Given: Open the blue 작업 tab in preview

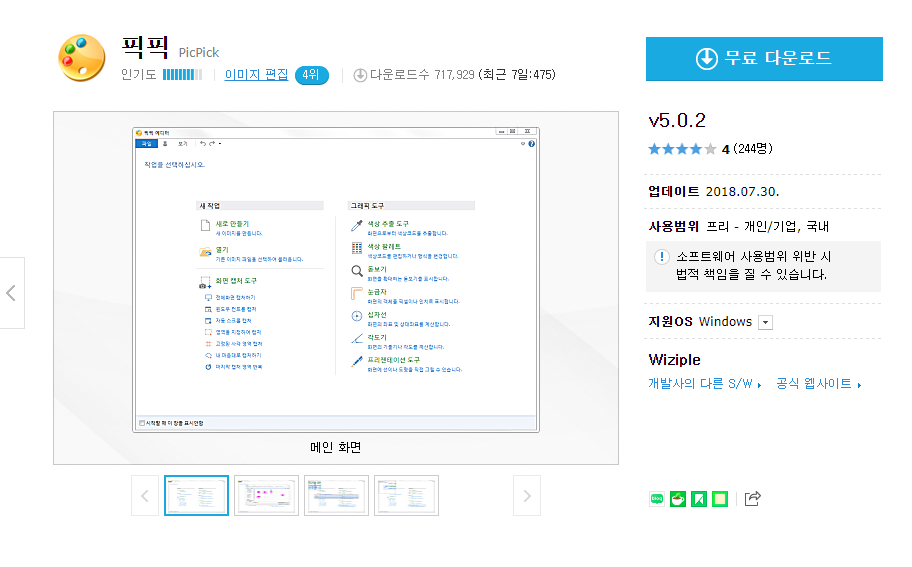Looking at the screenshot, I should pyautogui.click(x=147, y=144).
